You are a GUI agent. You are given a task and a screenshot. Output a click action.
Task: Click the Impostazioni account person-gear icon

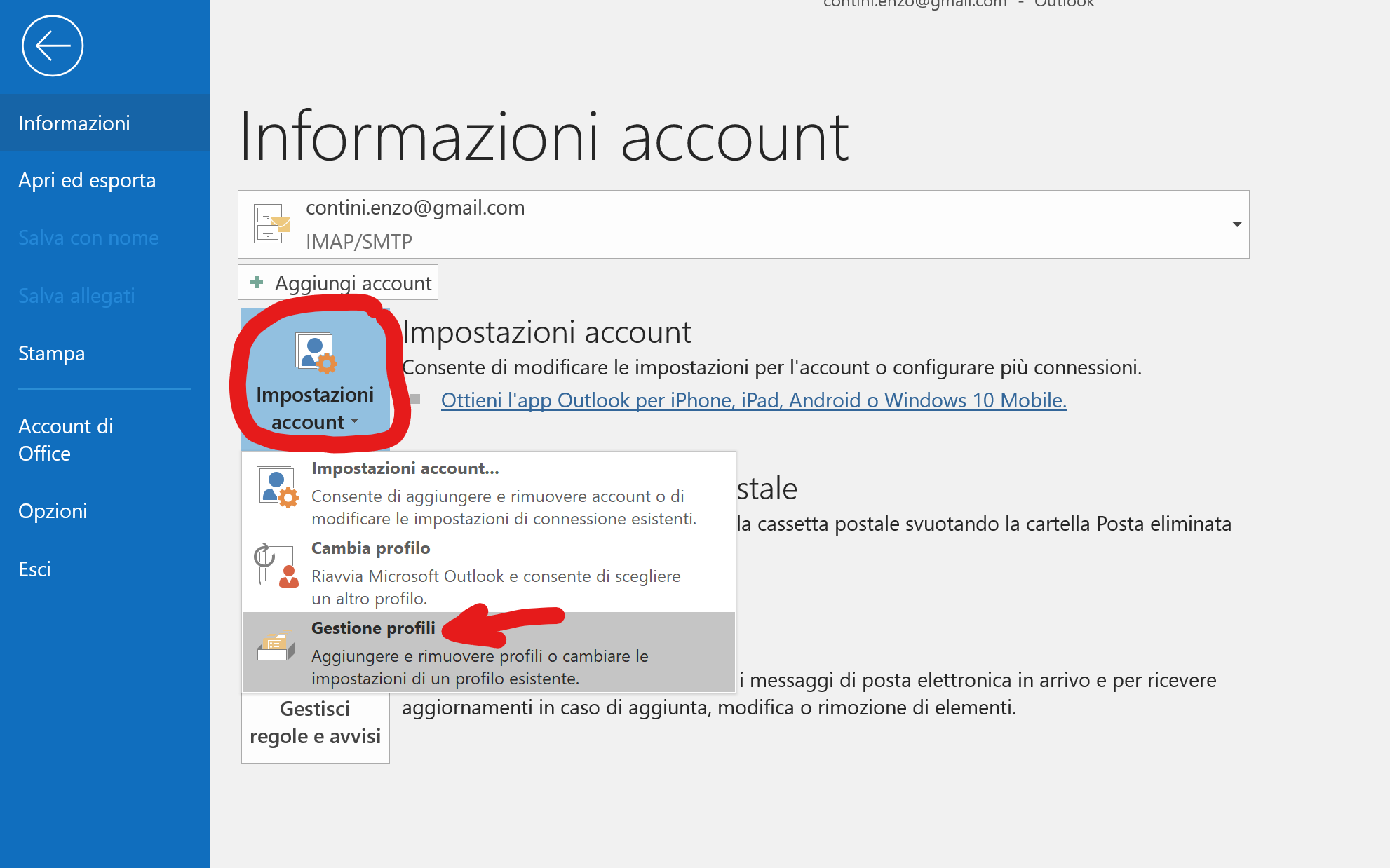[316, 353]
